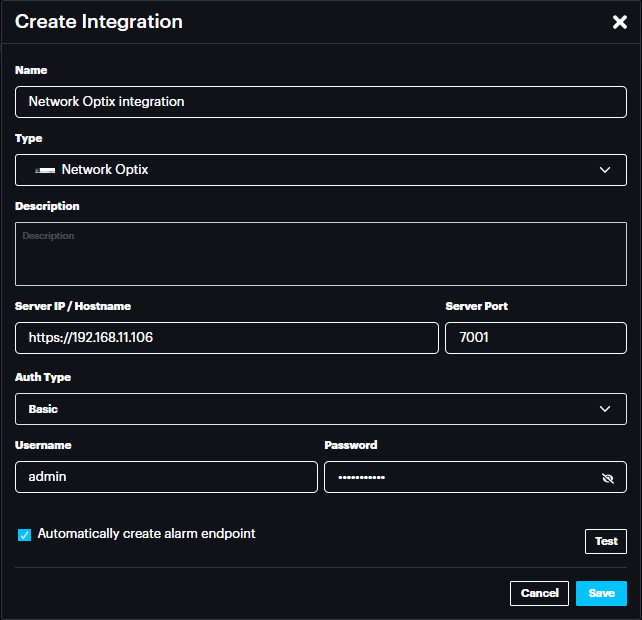Uncheck the automatically create alarm endpoint checkbox
Viewport: 642px width, 620px height.
tap(24, 535)
